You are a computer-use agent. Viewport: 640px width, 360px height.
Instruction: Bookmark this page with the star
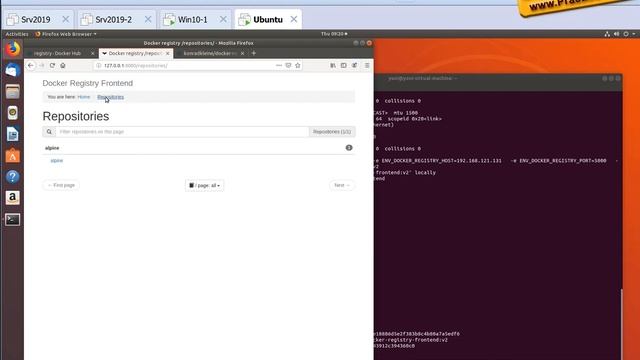(x=298, y=65)
